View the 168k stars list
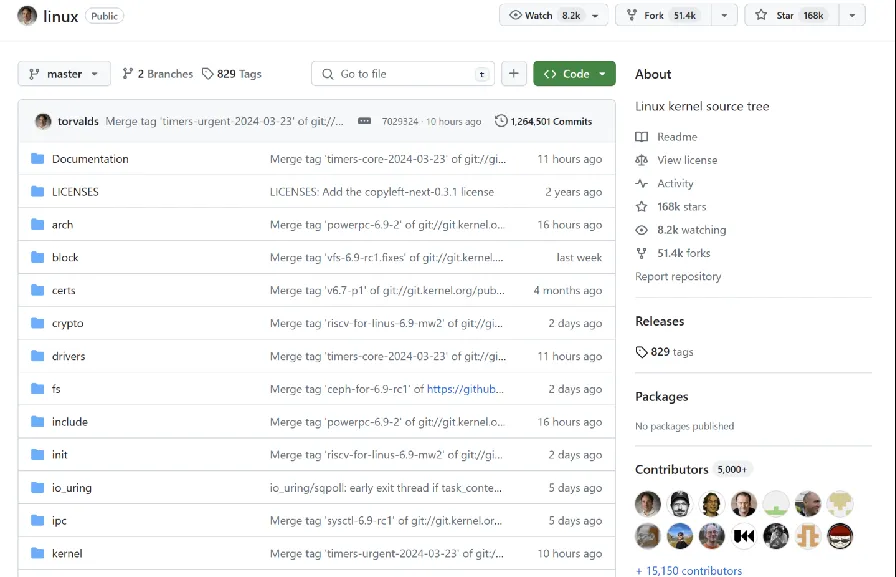896x577 pixels. (681, 207)
